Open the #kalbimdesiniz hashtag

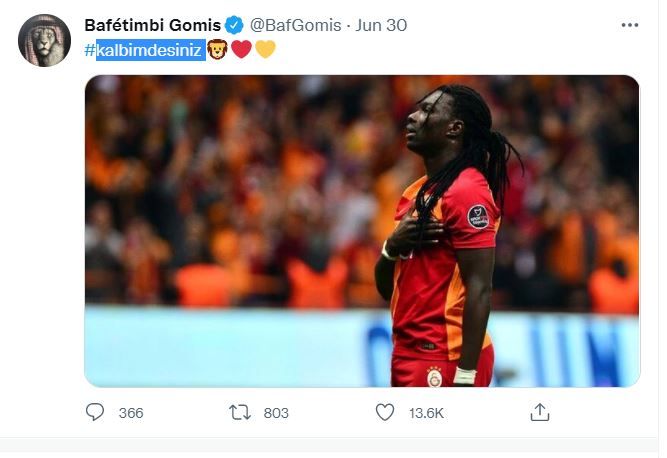143,50
